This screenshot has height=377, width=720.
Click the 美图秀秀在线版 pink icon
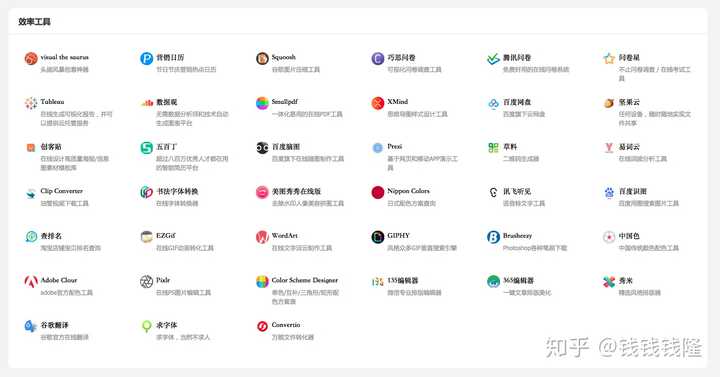click(x=262, y=192)
